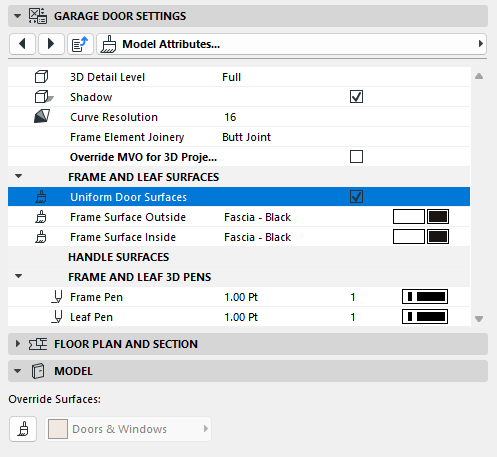Click the 3D Detail Level cube icon
497x457 pixels.
pos(41,77)
